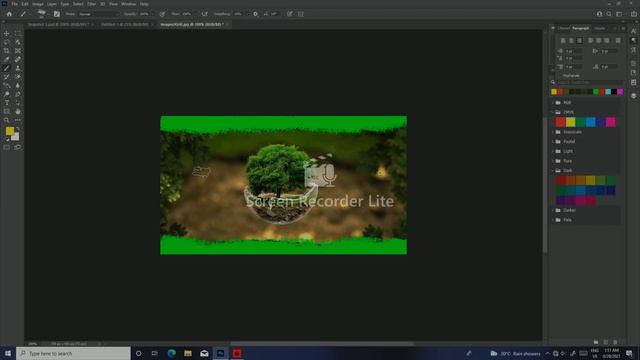Pick the magenta CMYK swatch
This screenshot has width=640, height=360.
coord(611,122)
